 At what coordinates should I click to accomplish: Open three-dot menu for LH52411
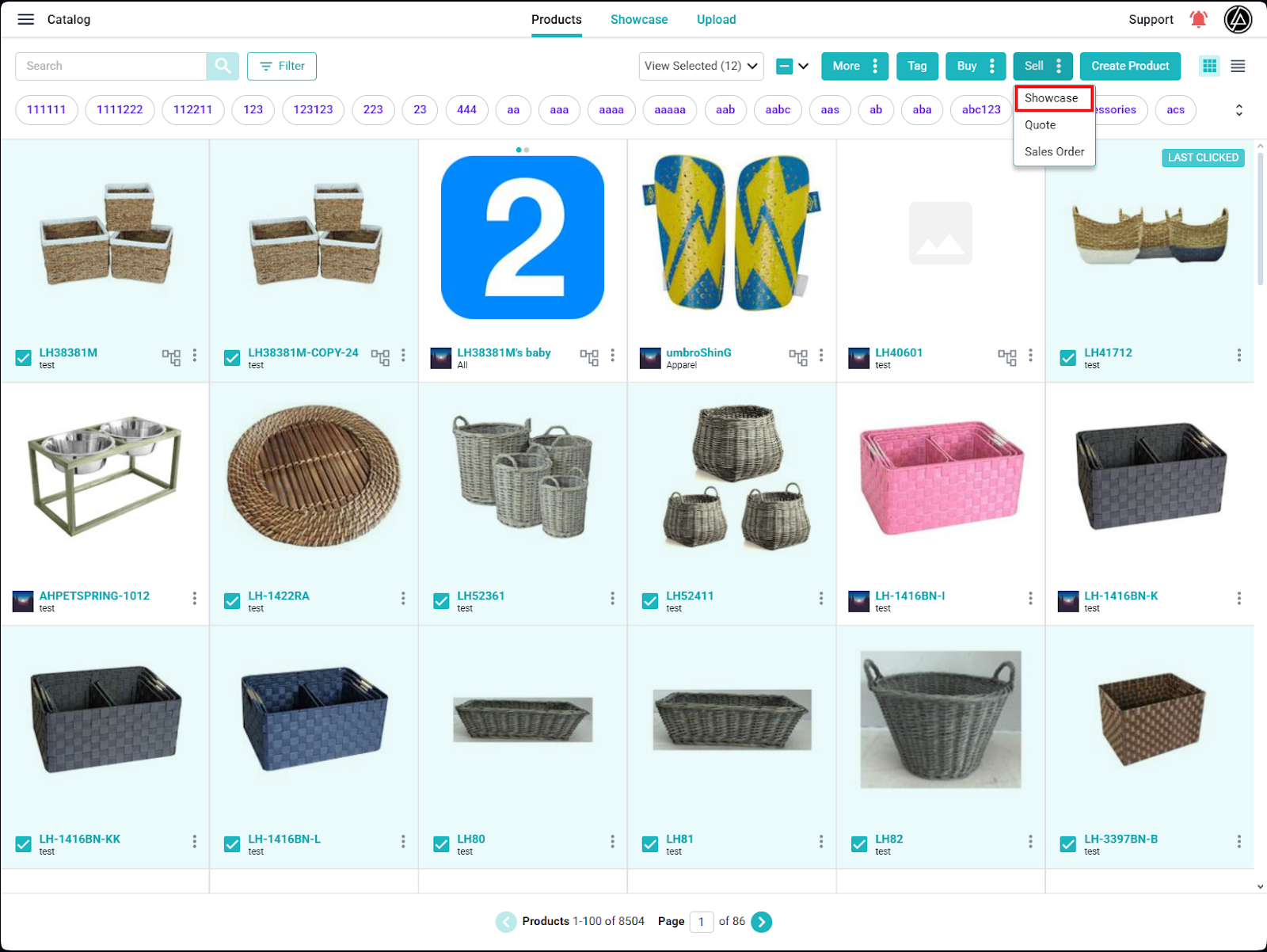pyautogui.click(x=821, y=598)
